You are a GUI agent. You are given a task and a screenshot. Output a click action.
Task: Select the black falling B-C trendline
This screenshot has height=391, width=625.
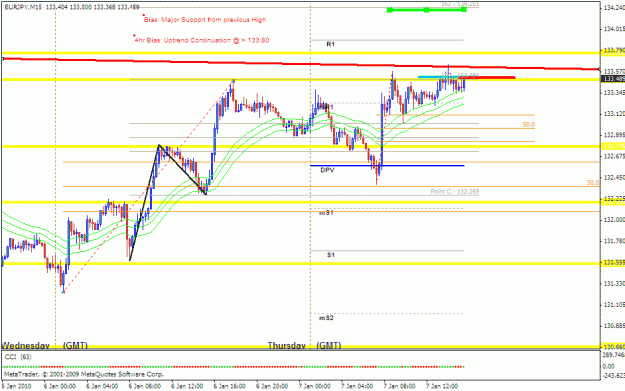click(x=183, y=169)
